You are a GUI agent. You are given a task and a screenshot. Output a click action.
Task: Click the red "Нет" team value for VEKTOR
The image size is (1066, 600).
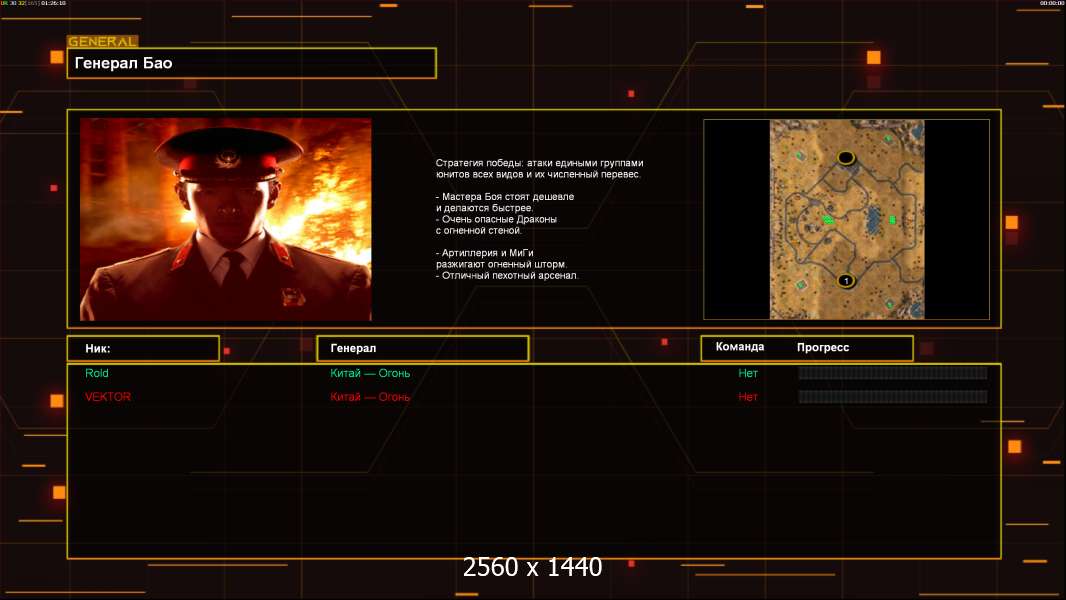748,397
